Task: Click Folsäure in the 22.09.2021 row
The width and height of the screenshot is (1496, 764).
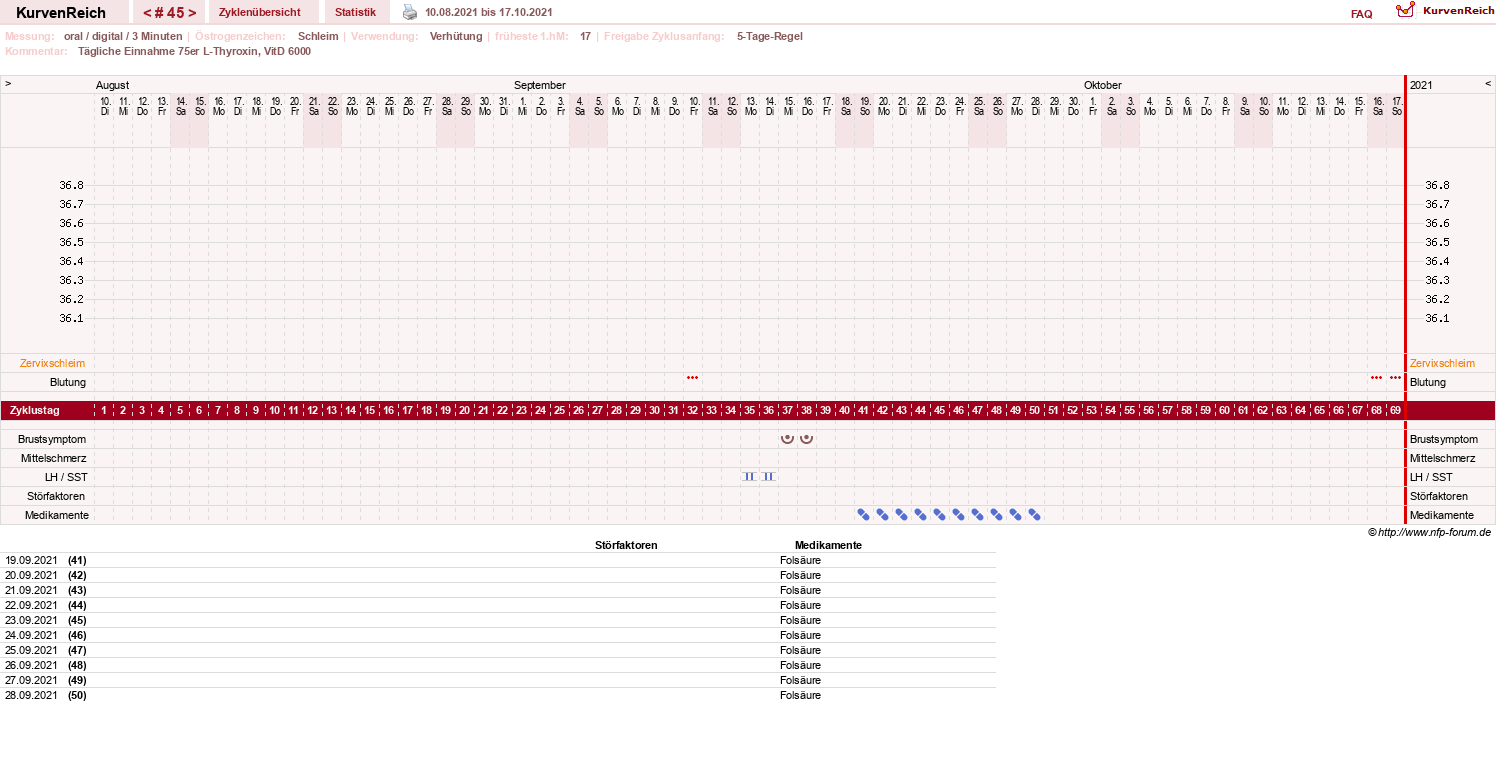Action: tap(800, 605)
